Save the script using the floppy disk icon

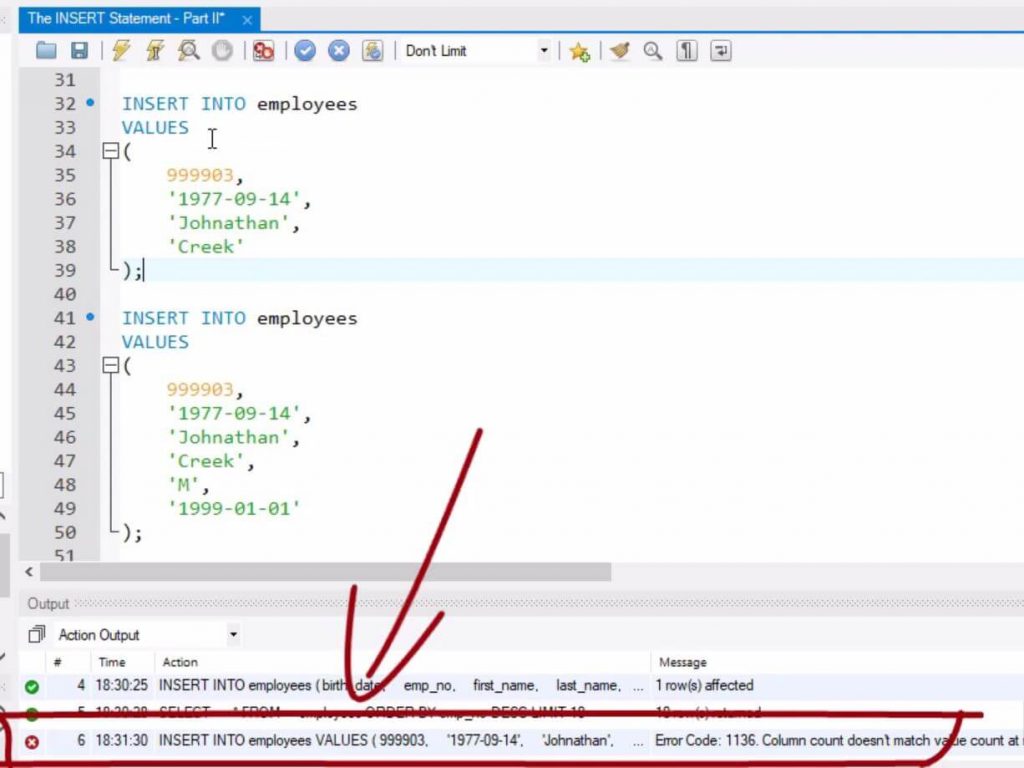(x=79, y=50)
